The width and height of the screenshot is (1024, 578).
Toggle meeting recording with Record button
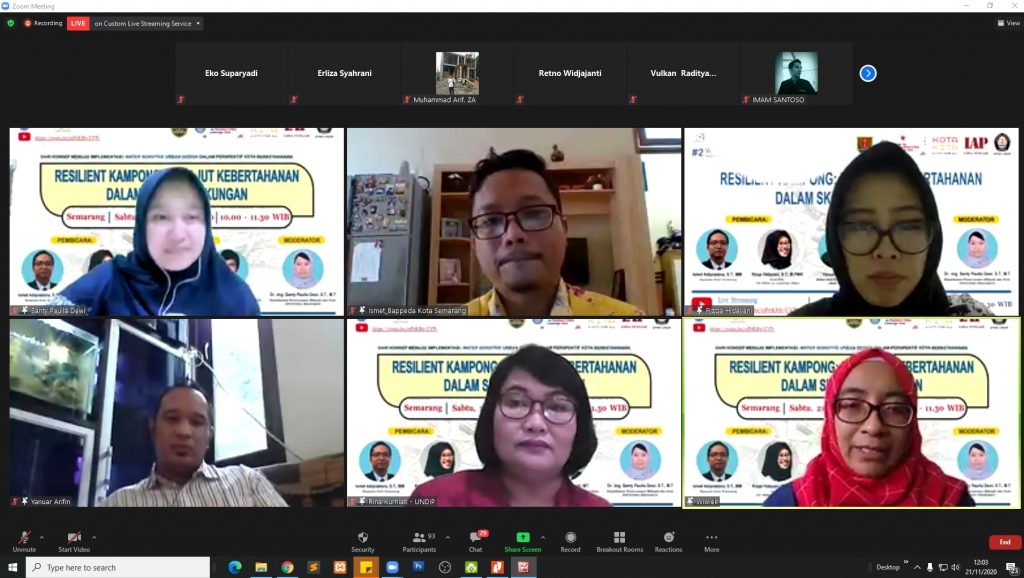tap(570, 540)
